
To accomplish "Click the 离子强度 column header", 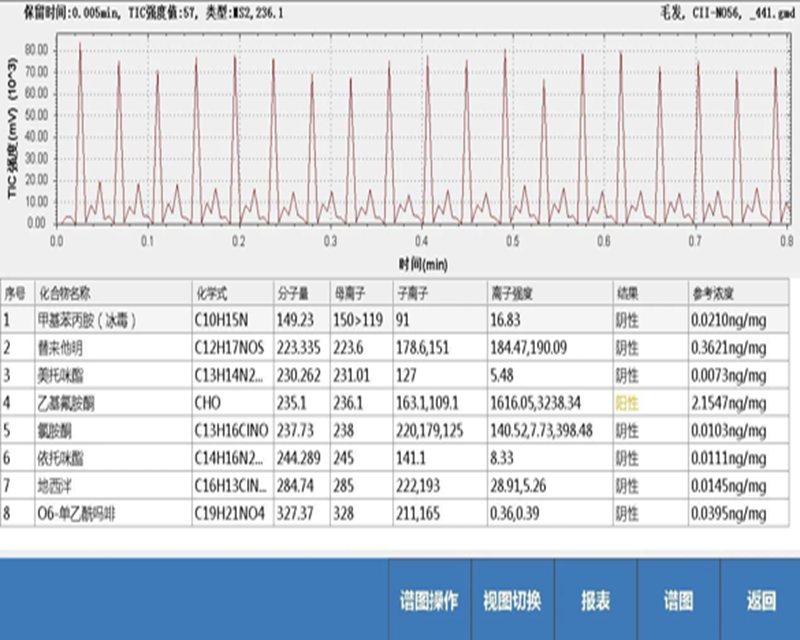I will pos(509,294).
